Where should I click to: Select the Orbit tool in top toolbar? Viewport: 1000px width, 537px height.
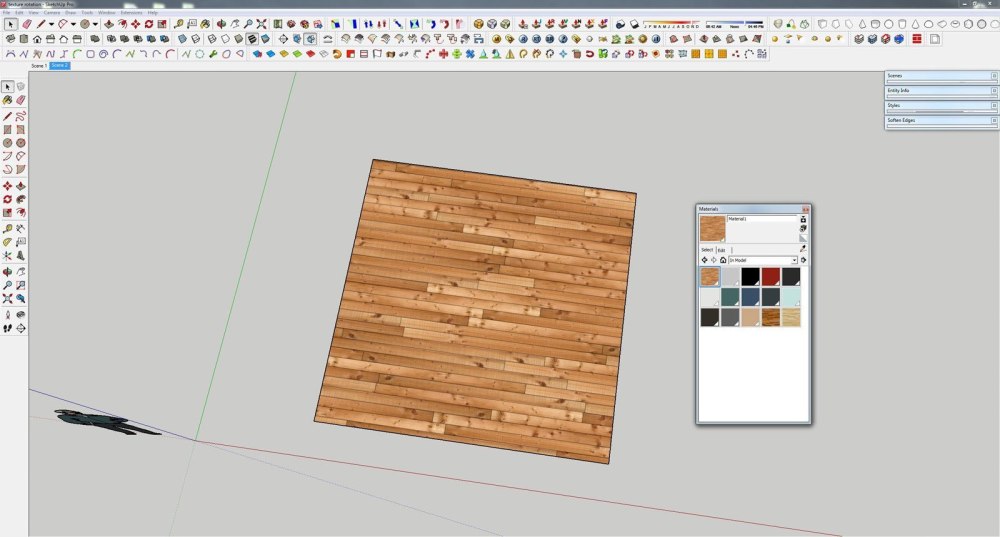tap(221, 24)
